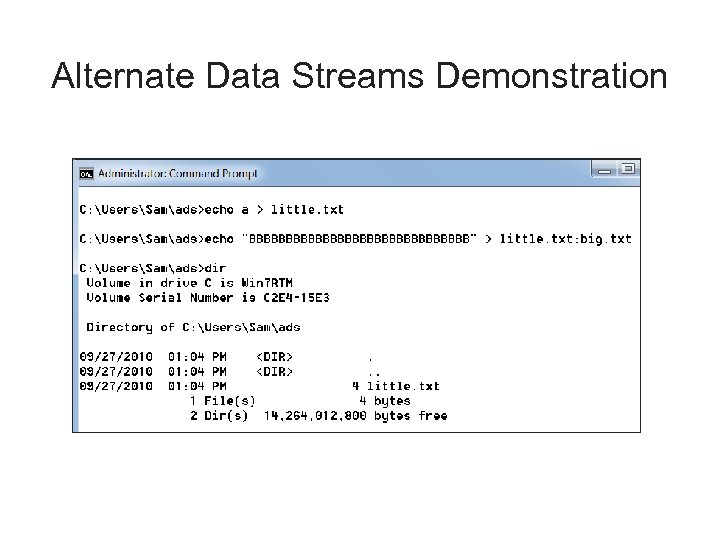Click the single-dot <DIR> entry row
The width and height of the screenshot is (720, 540).
[x=226, y=357]
